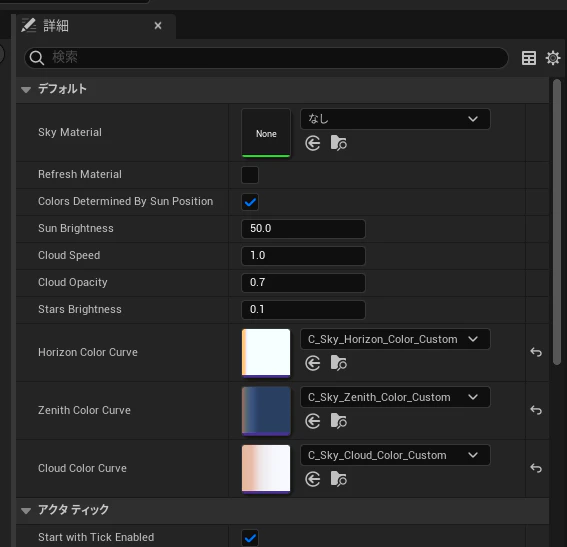Use selected asset for Sky Material
567x547 pixels.
(x=313, y=144)
